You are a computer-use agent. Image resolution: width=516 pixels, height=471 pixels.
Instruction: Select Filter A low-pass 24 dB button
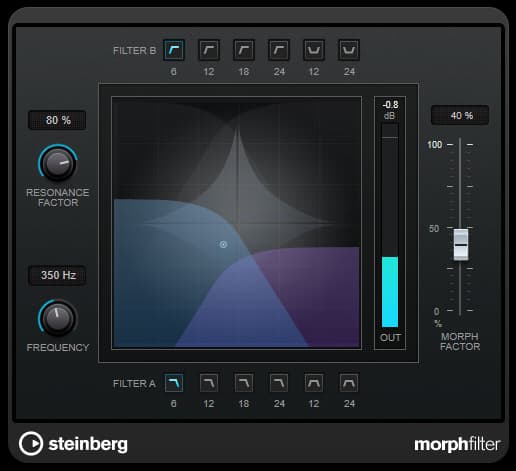279,383
